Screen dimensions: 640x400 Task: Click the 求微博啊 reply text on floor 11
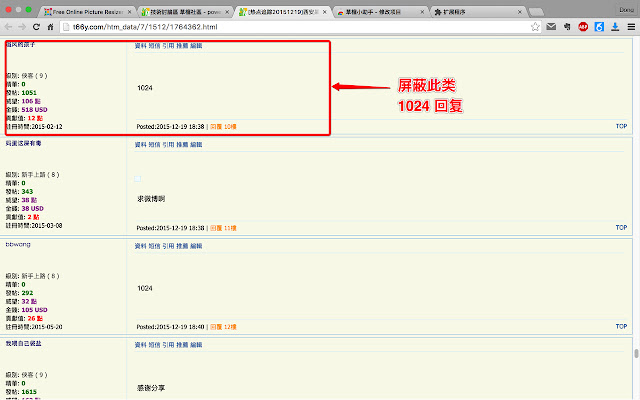point(151,199)
